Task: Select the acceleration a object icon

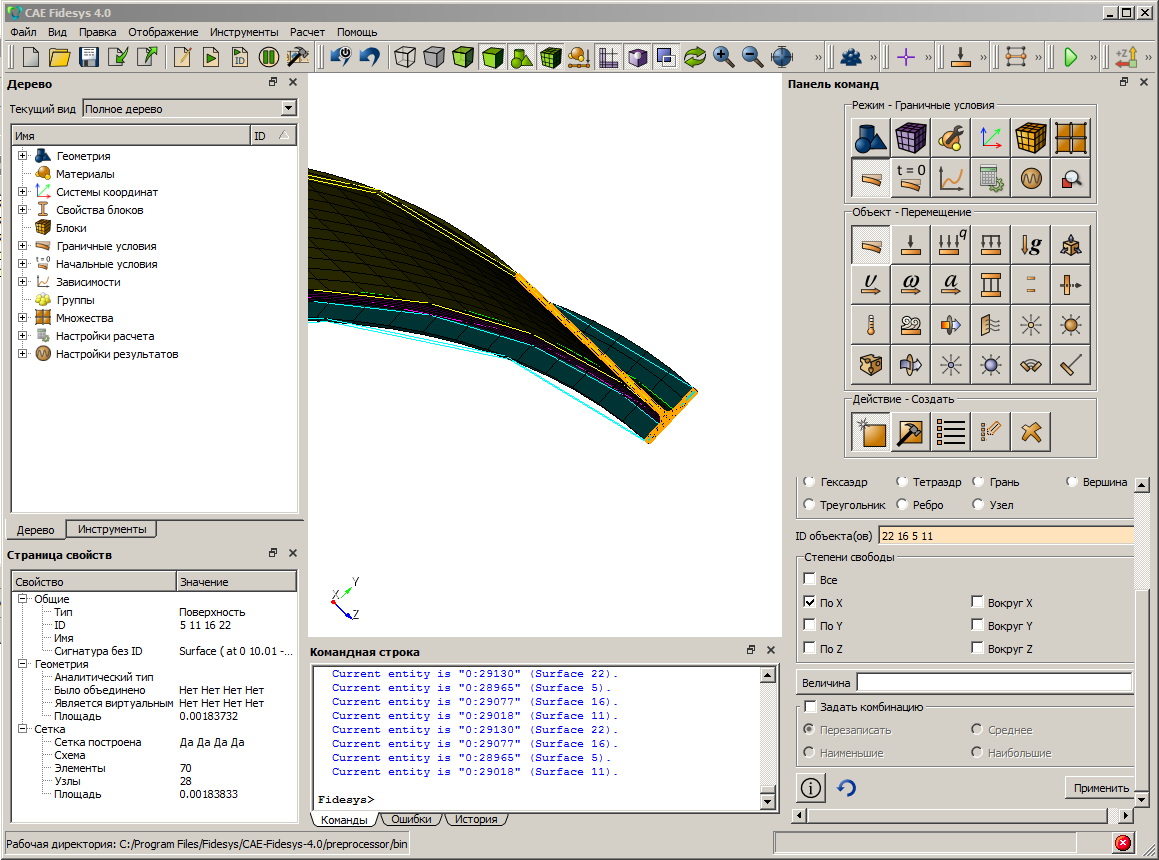Action: (951, 285)
